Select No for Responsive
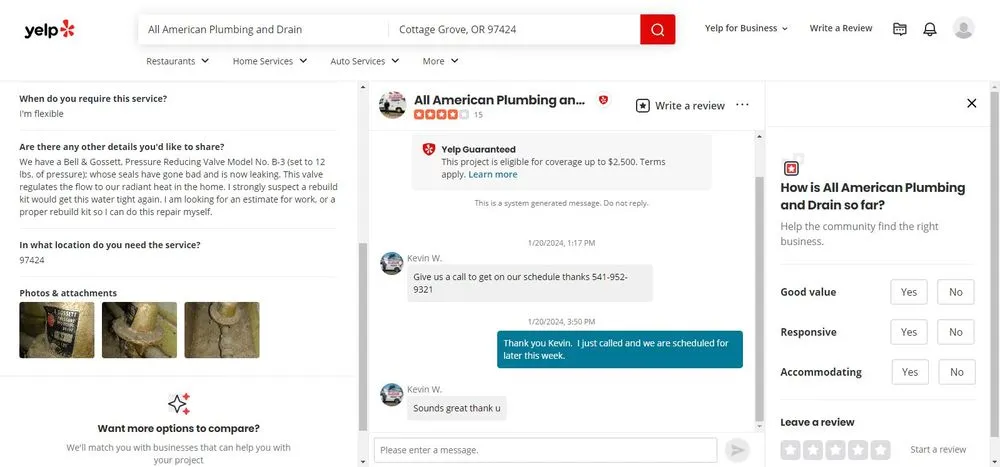This screenshot has height=467, width=1000. click(955, 332)
